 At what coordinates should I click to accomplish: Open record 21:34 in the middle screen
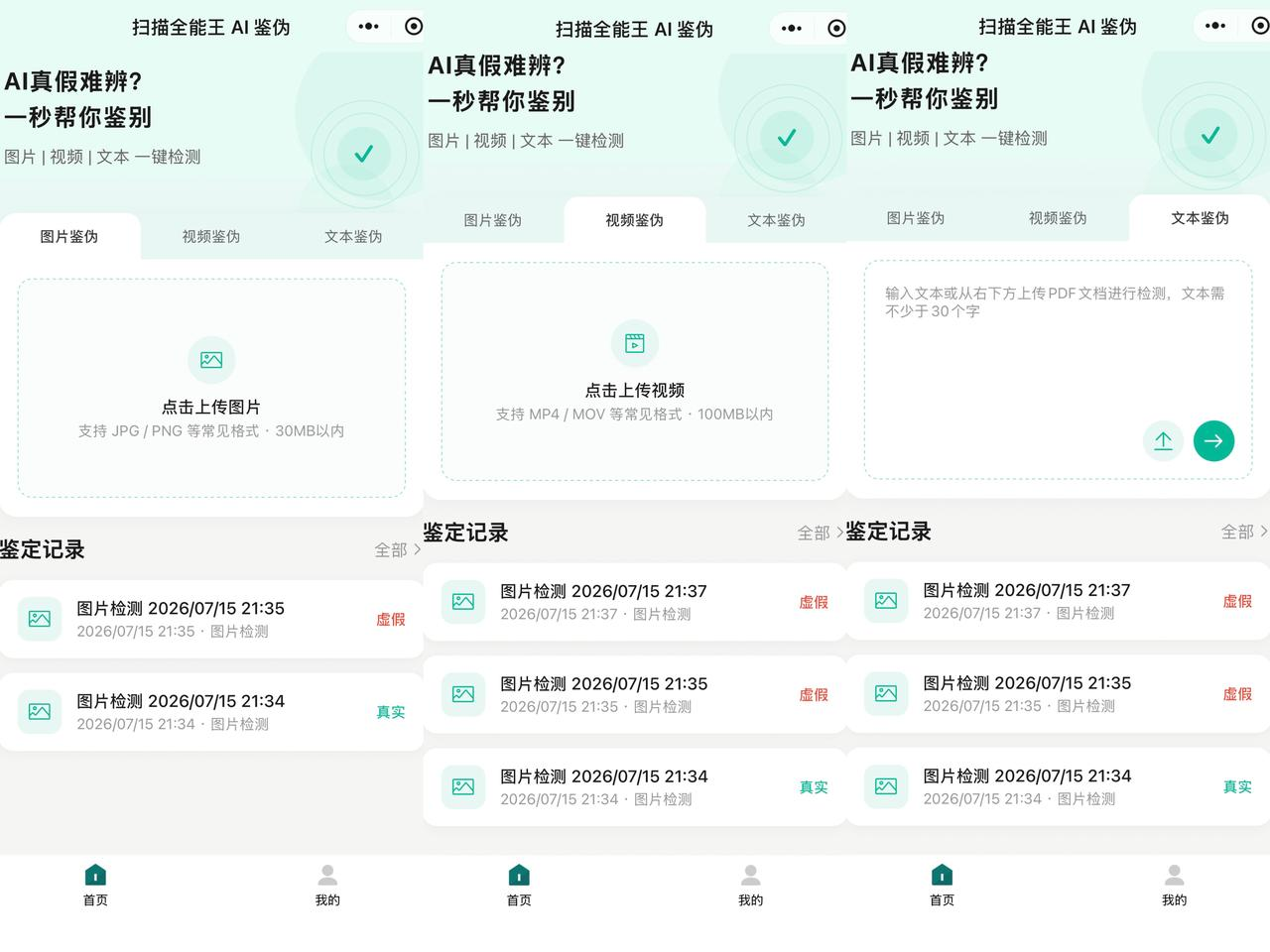click(635, 786)
